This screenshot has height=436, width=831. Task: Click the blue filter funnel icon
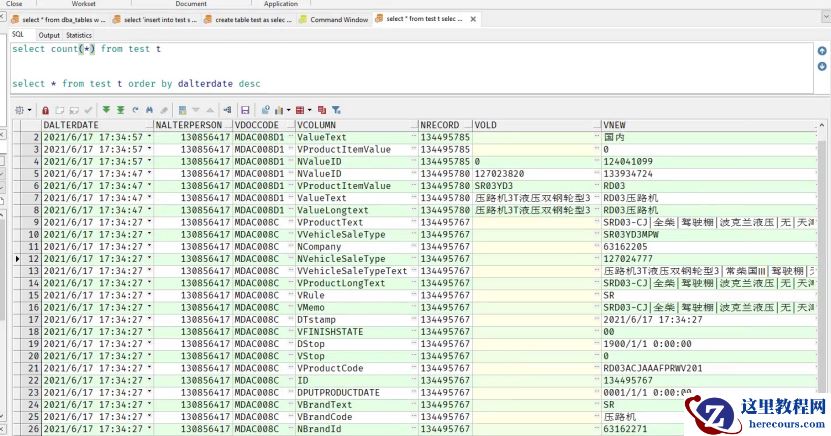(x=336, y=110)
